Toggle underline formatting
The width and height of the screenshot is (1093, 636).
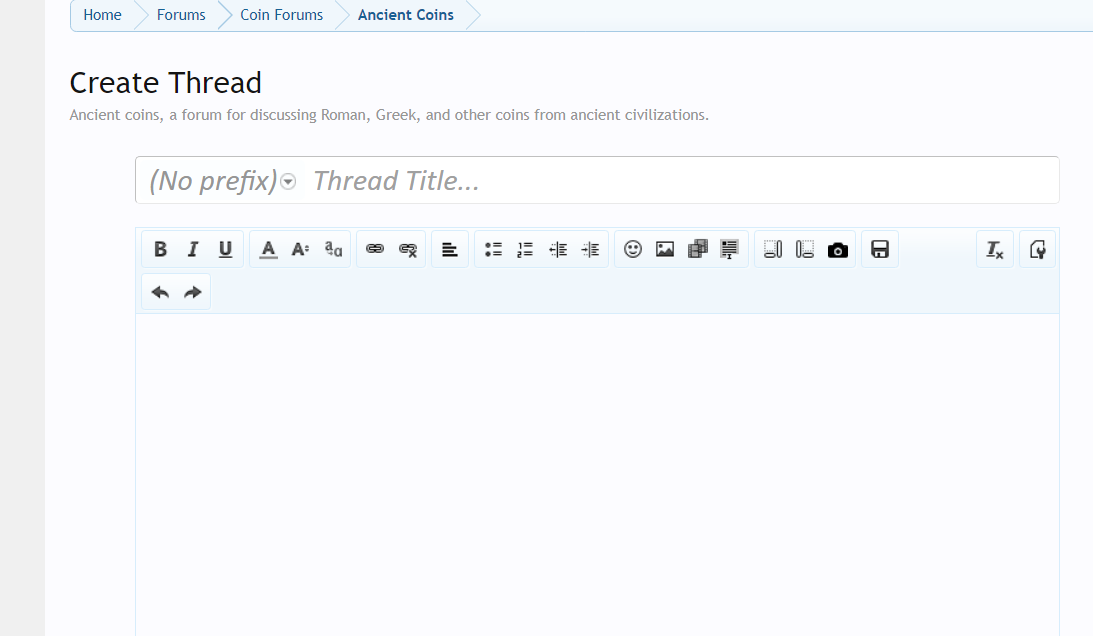(x=225, y=250)
